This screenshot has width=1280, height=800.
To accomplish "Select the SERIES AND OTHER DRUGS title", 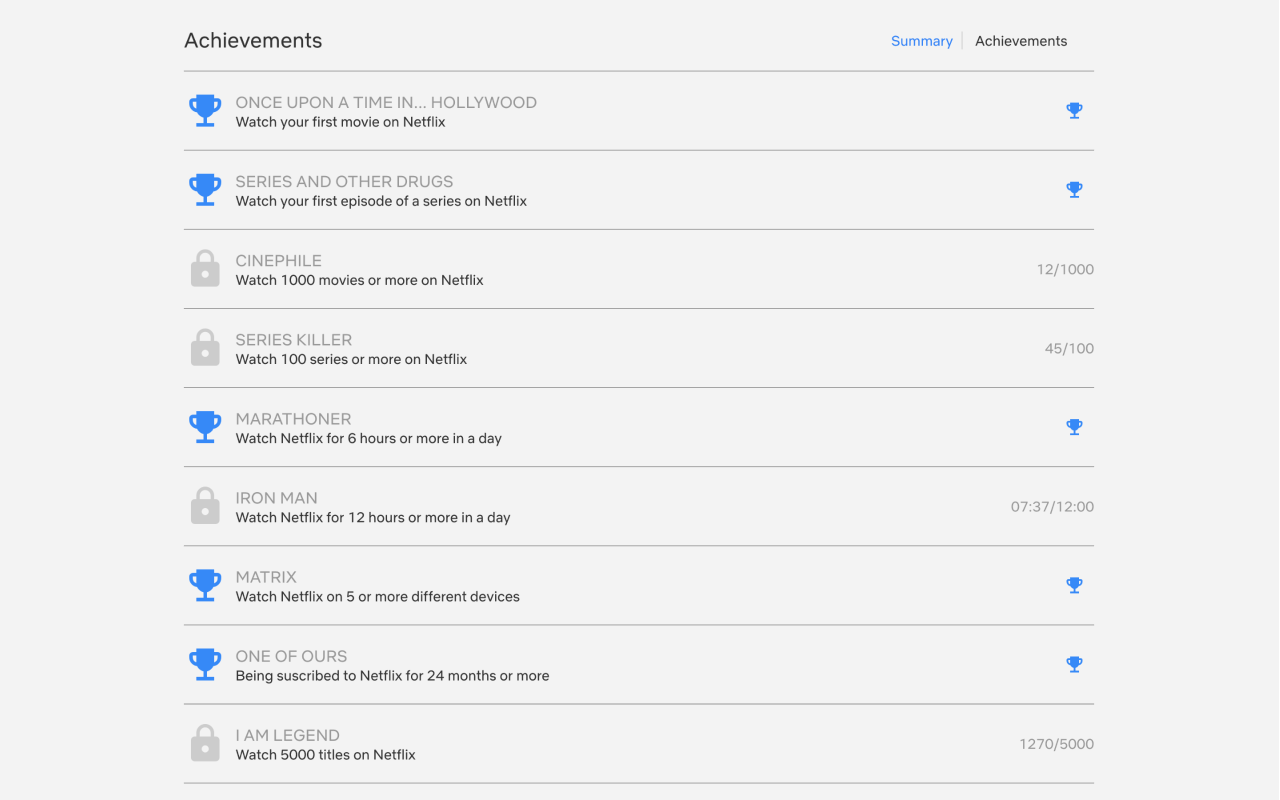I will click(344, 181).
